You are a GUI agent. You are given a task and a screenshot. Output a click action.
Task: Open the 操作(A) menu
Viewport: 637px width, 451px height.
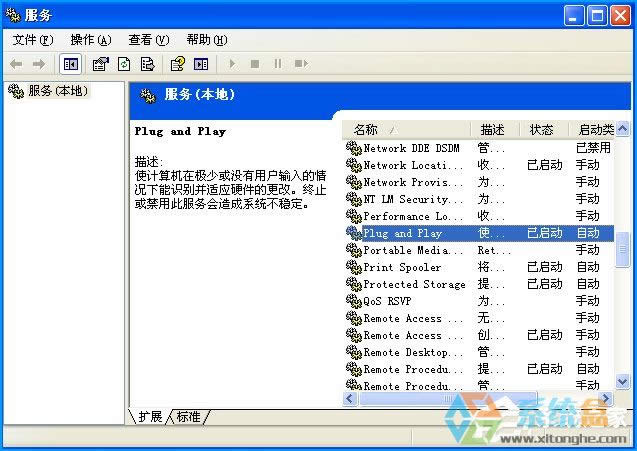(90, 40)
